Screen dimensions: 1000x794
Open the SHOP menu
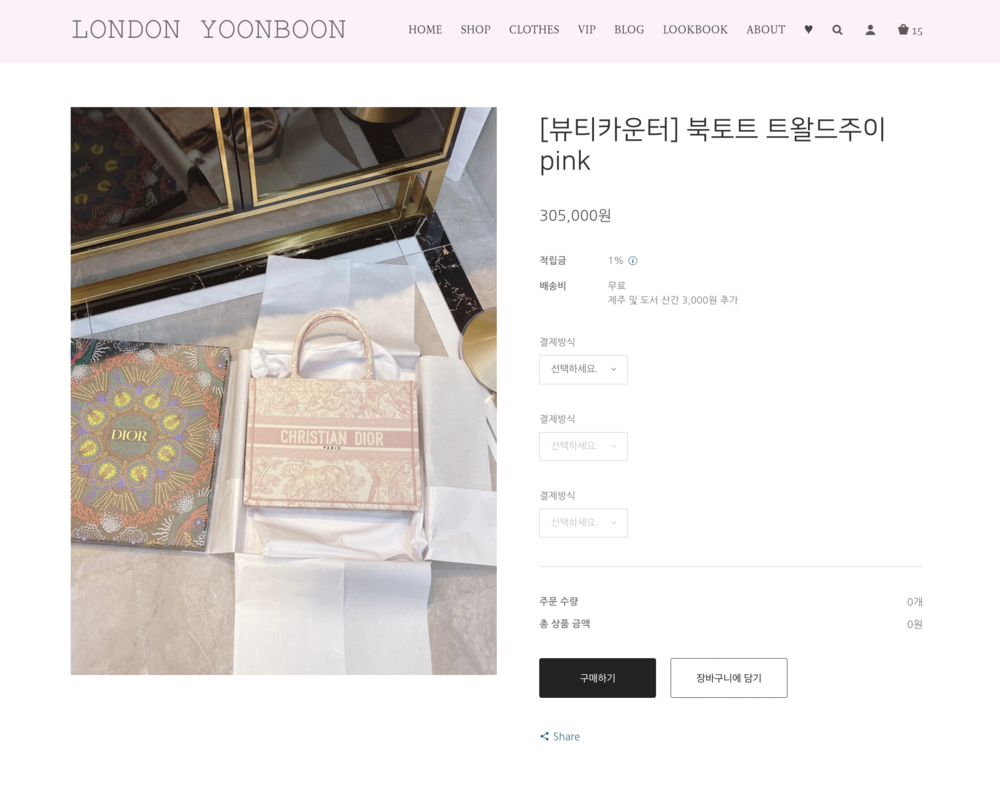point(475,29)
